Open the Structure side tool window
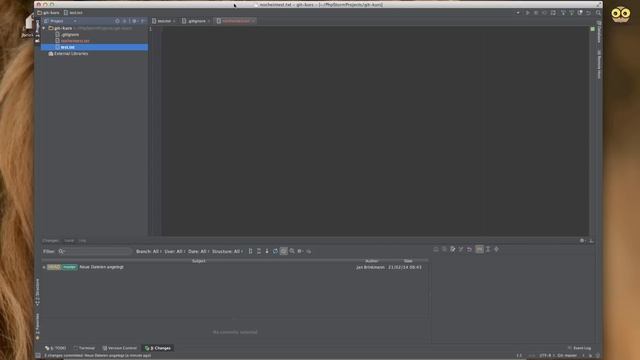The height and width of the screenshot is (360, 640). 38,292
